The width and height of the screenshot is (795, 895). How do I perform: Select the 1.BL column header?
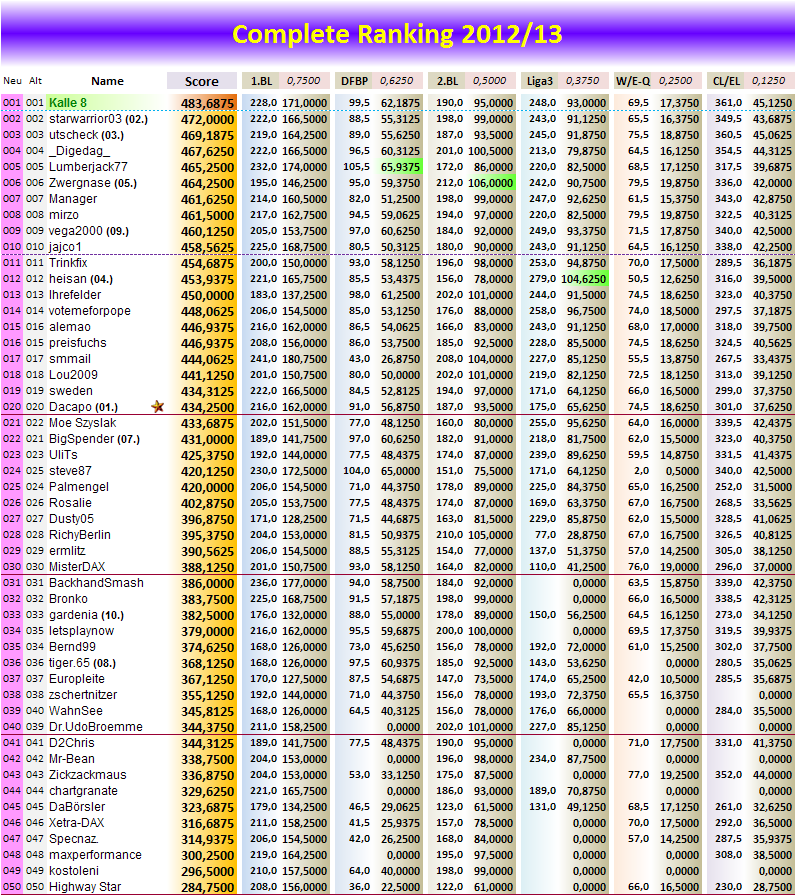pos(261,81)
